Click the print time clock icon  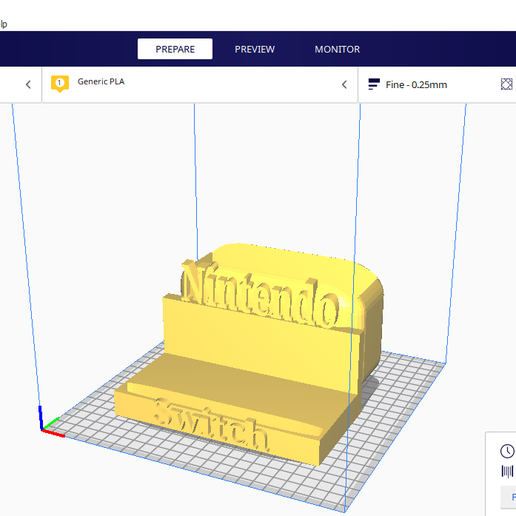tap(507, 451)
